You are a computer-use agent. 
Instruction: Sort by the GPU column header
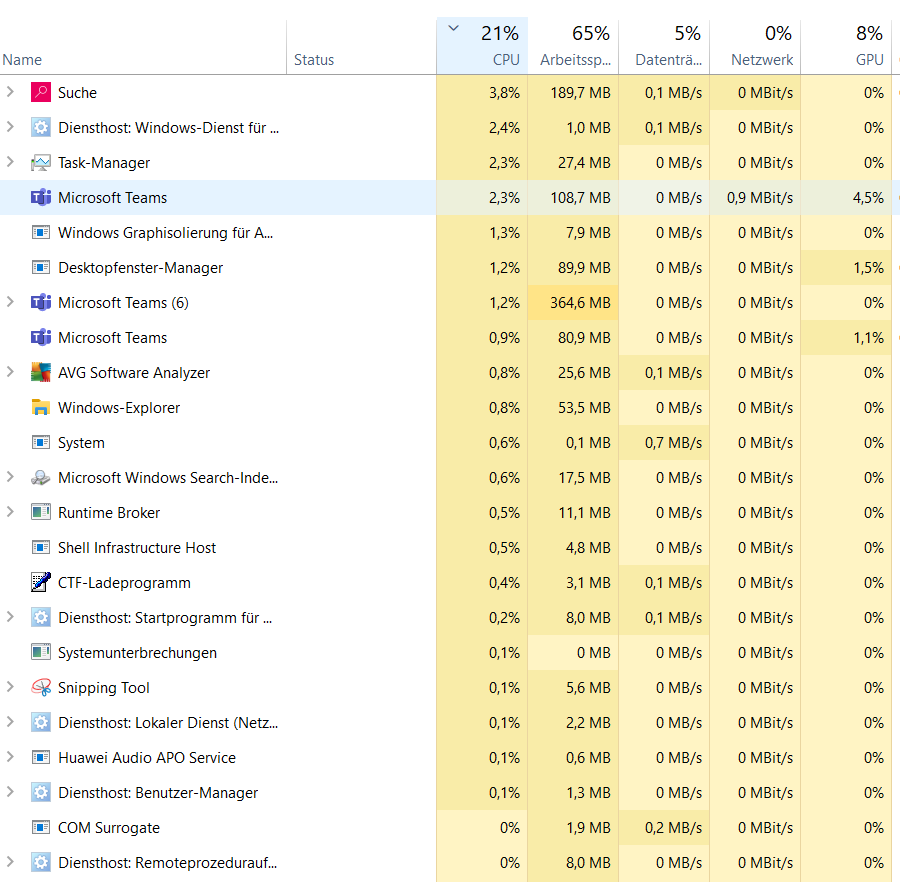coord(846,46)
